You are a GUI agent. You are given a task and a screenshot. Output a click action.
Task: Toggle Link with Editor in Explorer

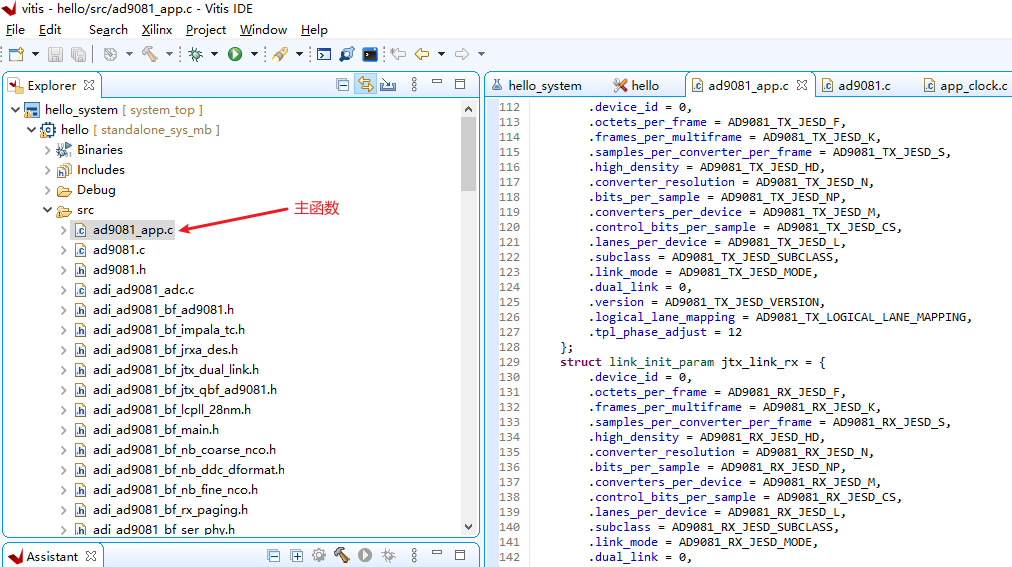click(365, 85)
